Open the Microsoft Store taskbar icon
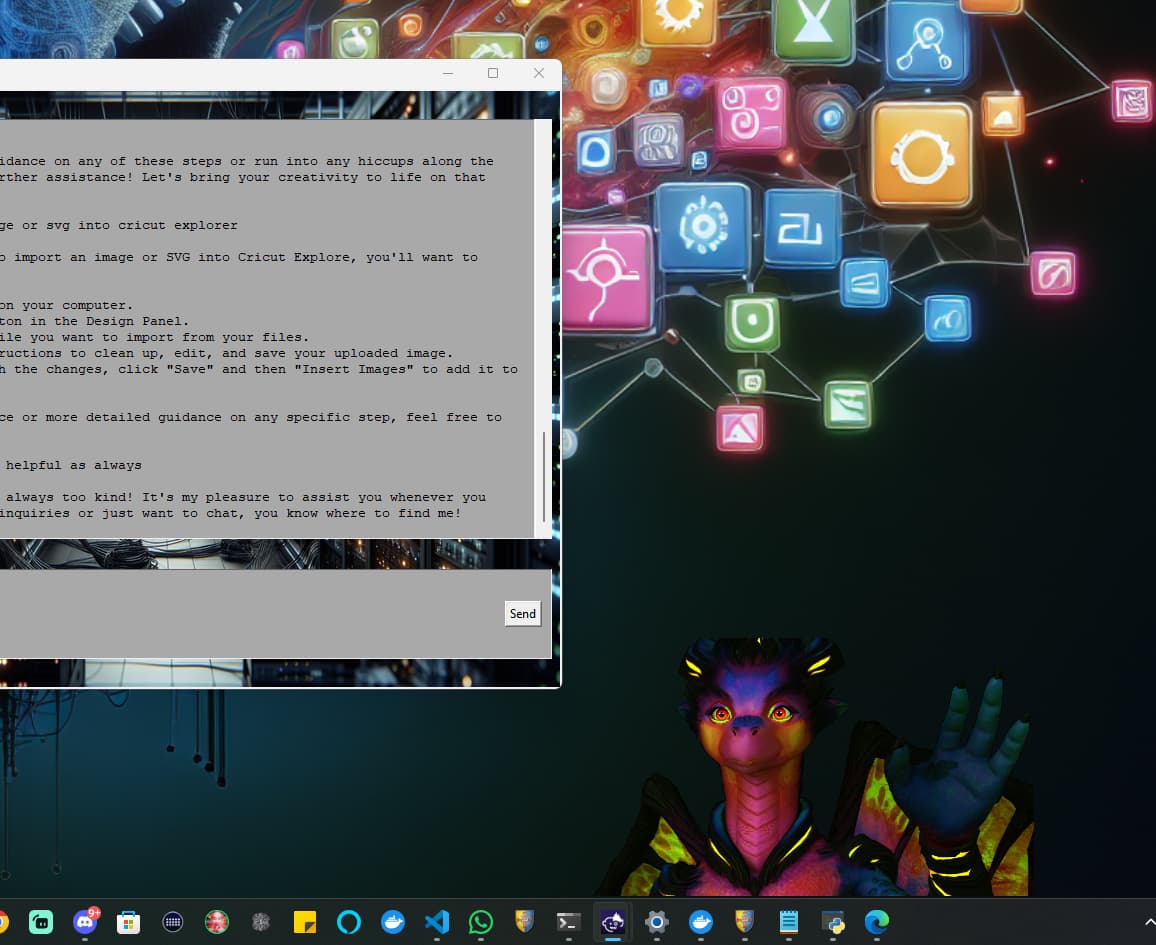The image size is (1156, 945). click(128, 921)
